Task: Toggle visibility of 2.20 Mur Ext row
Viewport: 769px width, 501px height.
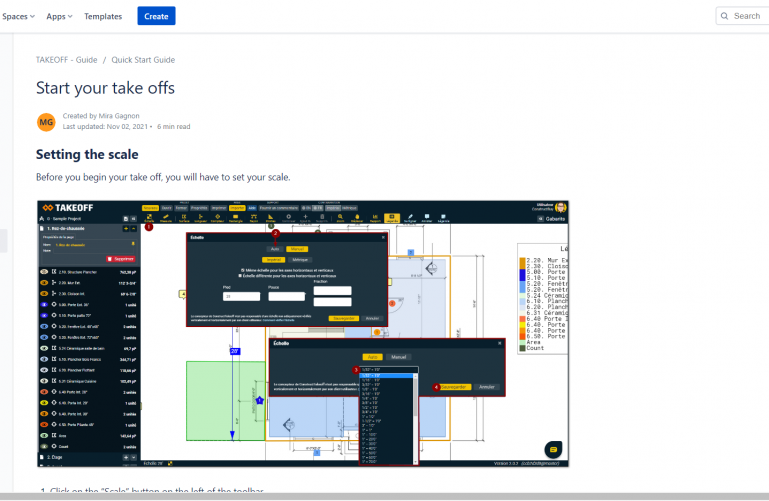Action: pos(44,283)
